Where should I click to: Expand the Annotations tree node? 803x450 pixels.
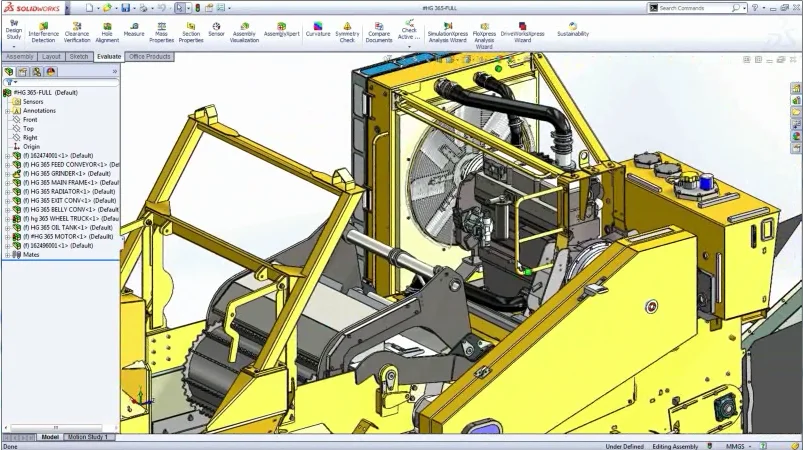click(x=7, y=111)
